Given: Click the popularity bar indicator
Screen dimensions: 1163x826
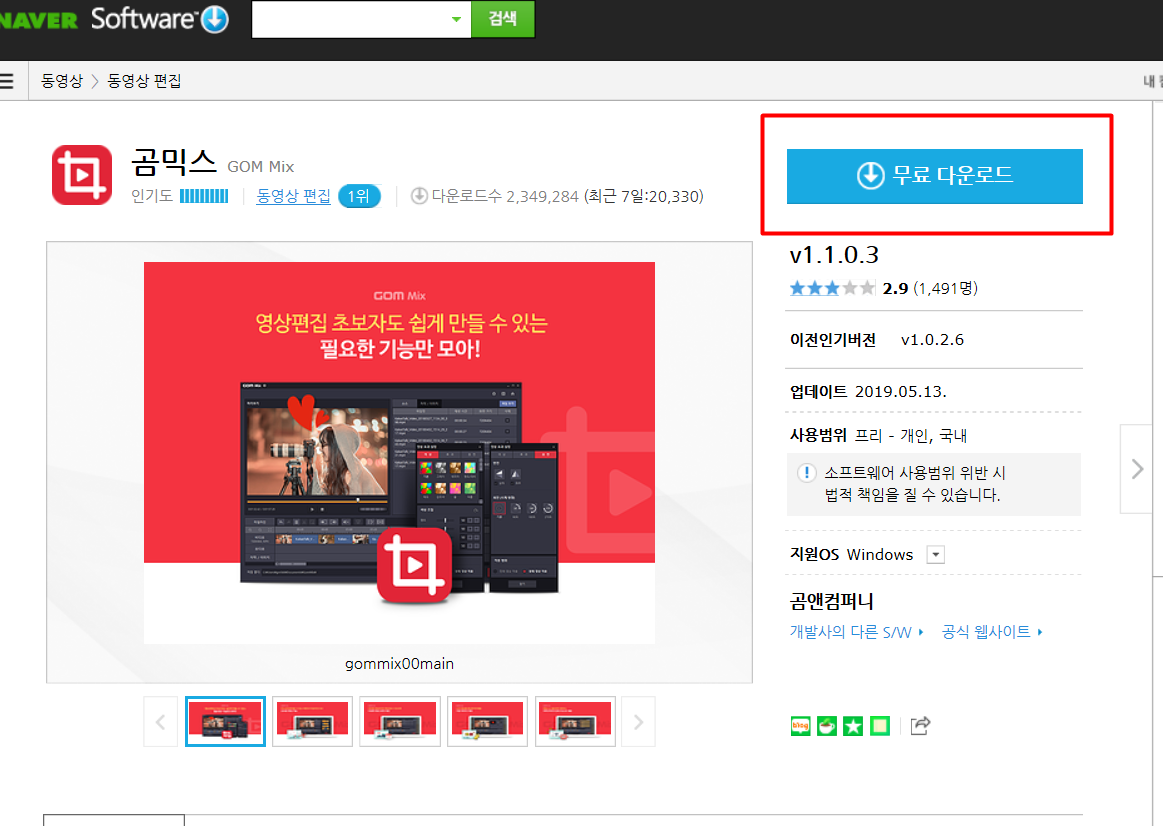Looking at the screenshot, I should [x=204, y=196].
